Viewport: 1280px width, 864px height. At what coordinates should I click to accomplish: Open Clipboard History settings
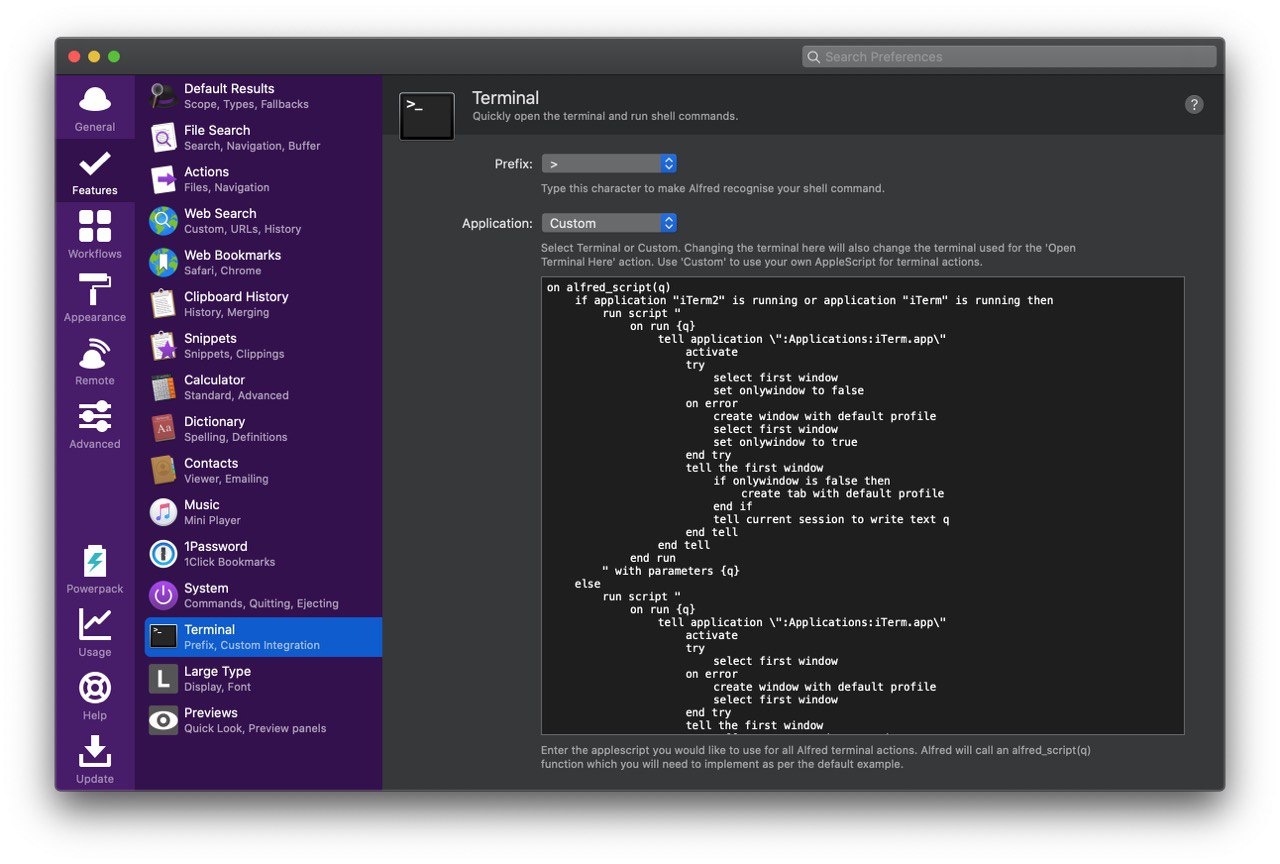click(x=263, y=304)
